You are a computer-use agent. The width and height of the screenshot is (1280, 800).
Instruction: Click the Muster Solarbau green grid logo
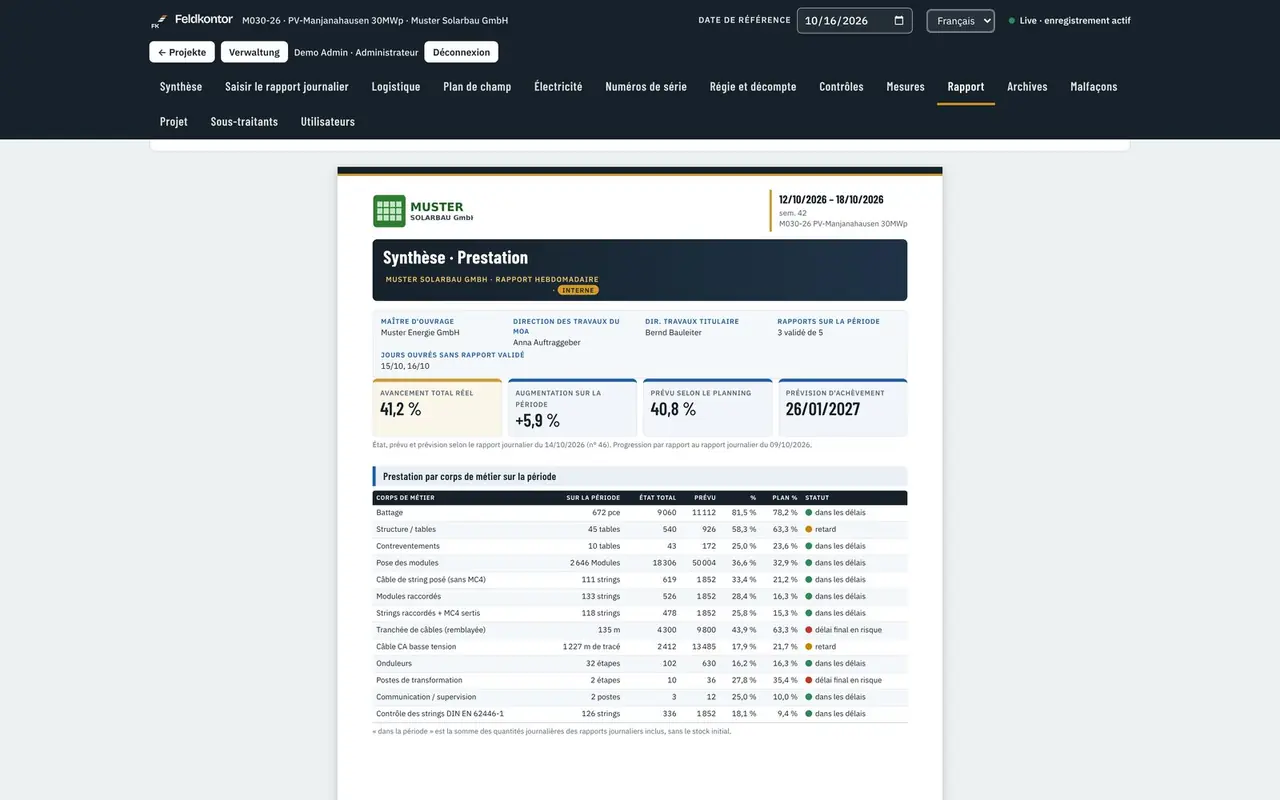(x=389, y=211)
